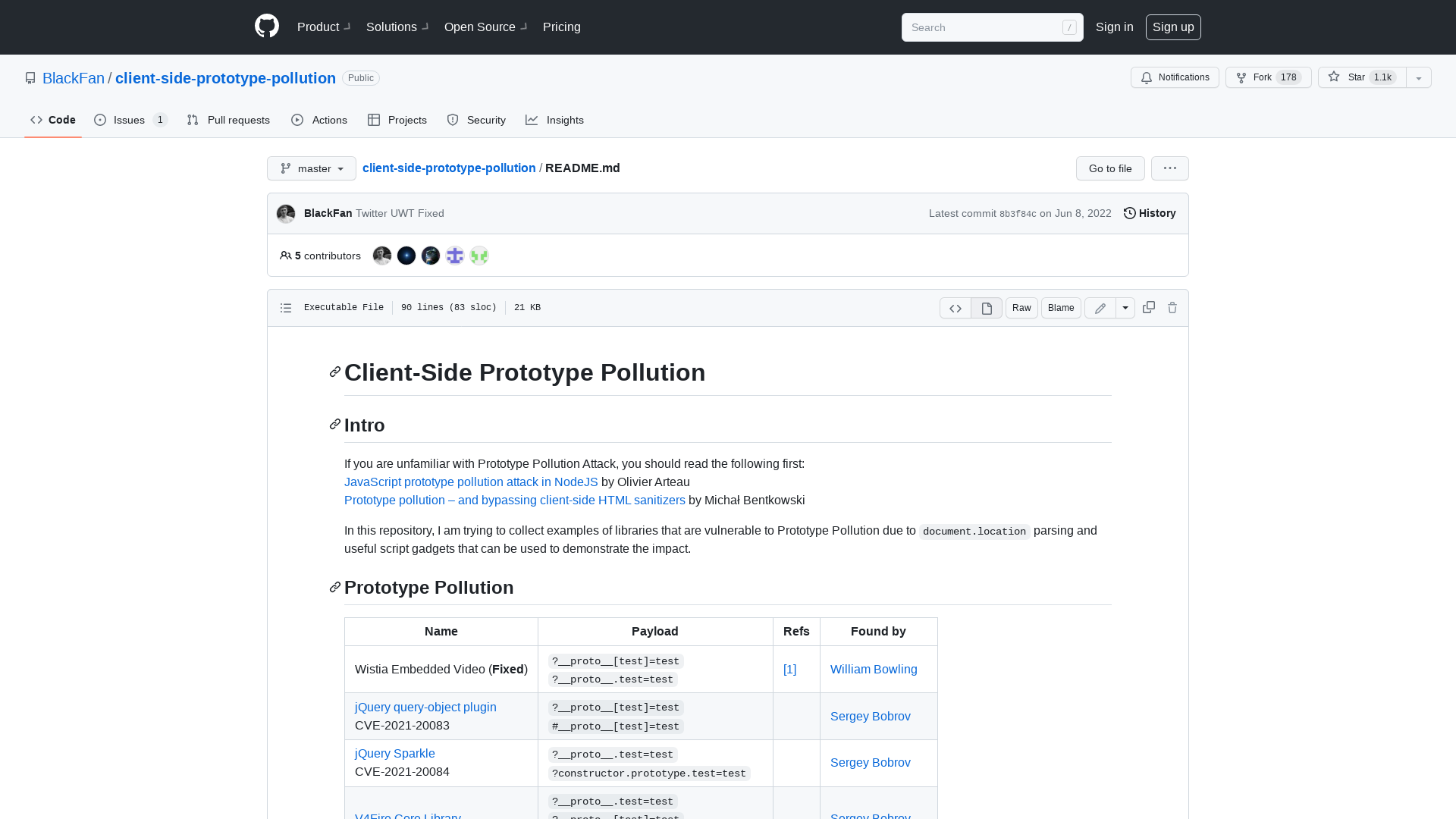Click the anchor link beside Prototype Pollution heading
The image size is (1456, 819).
point(335,587)
